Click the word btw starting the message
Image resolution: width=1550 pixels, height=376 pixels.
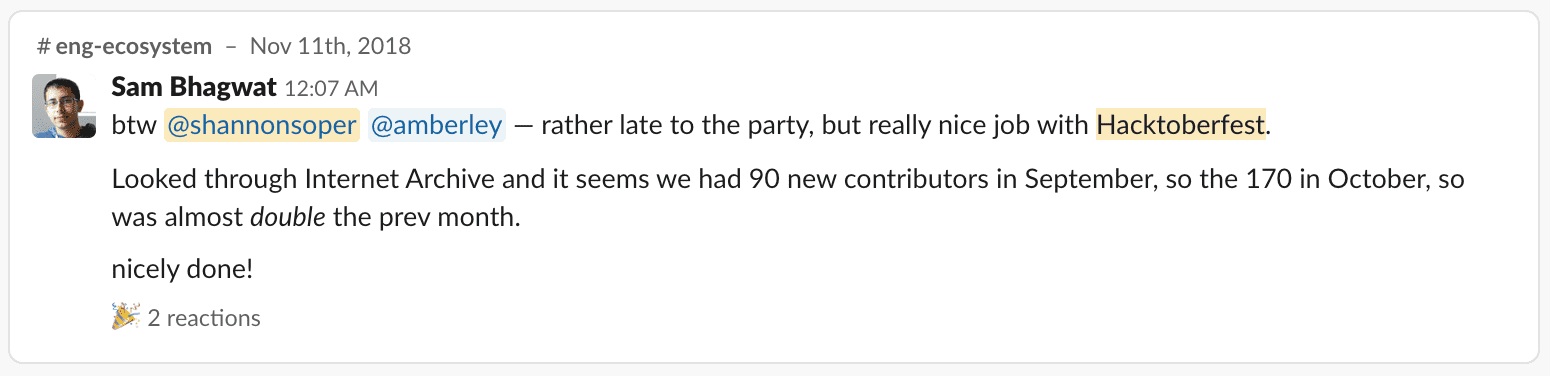tap(133, 126)
